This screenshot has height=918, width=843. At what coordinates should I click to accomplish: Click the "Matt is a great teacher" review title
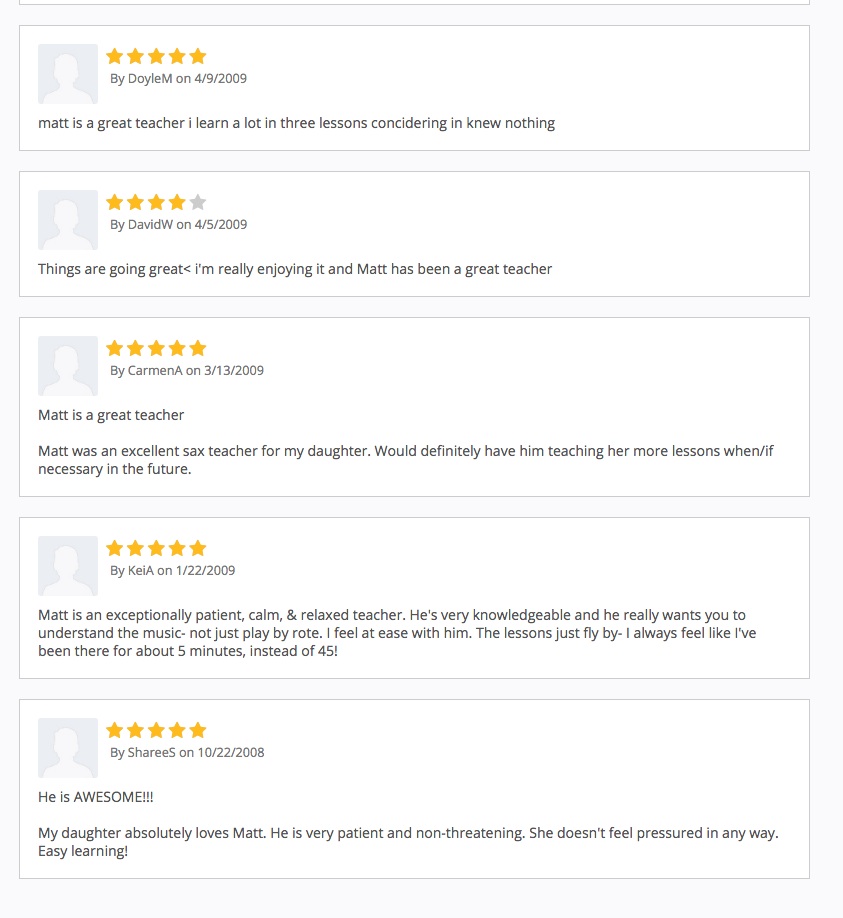pos(111,415)
